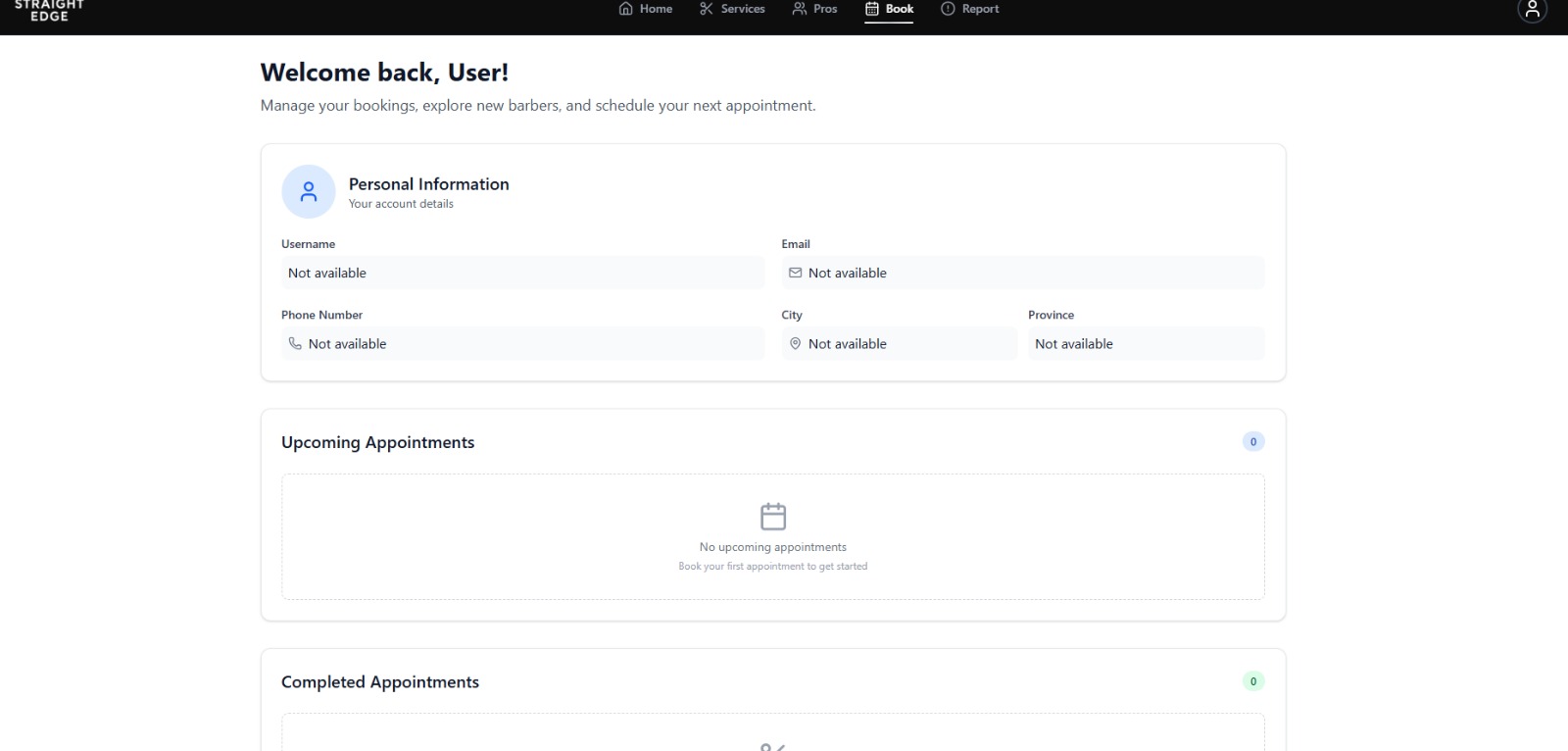Click the calendar icon in Upcoming Appointments

click(x=773, y=516)
